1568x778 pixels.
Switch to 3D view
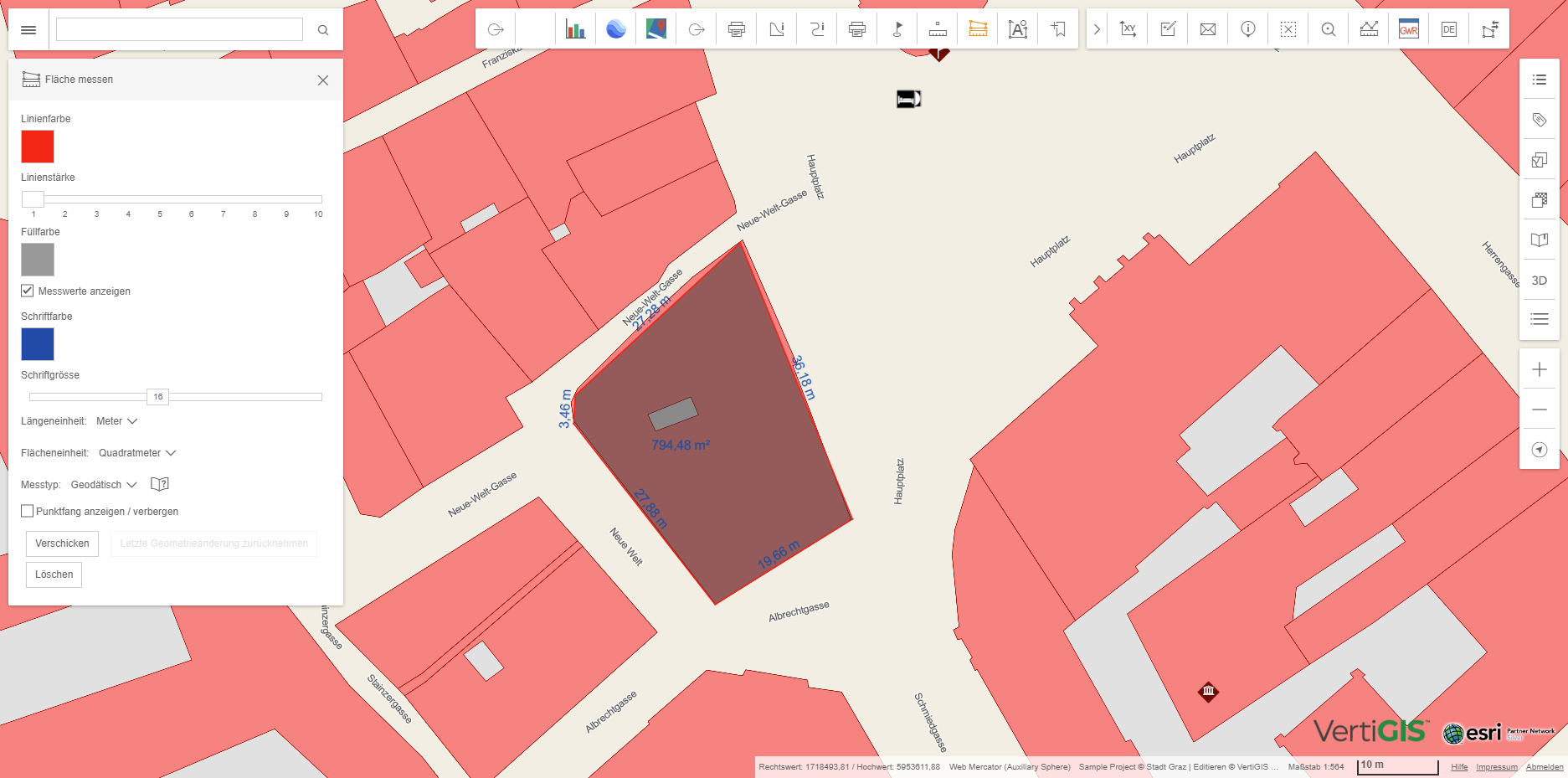[1539, 281]
